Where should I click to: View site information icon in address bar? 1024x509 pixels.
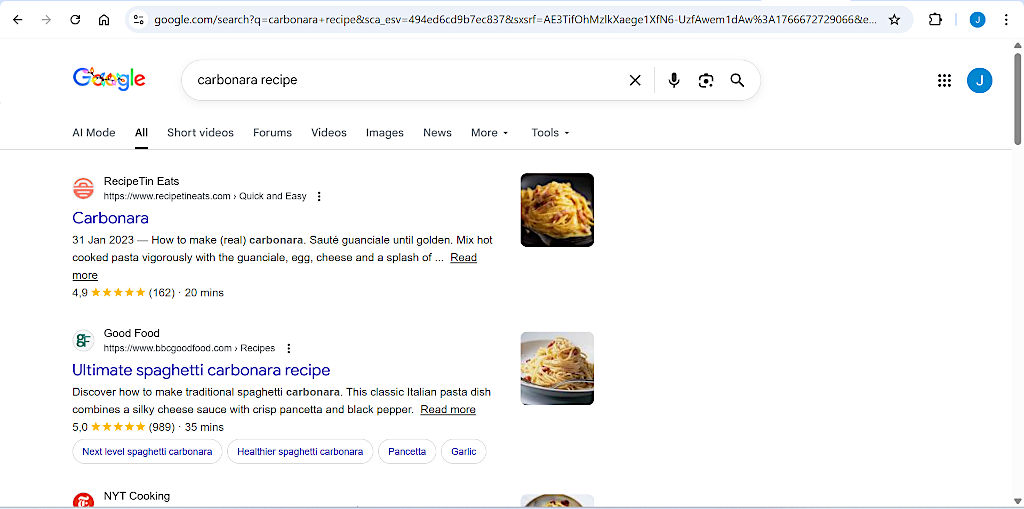[x=138, y=20]
